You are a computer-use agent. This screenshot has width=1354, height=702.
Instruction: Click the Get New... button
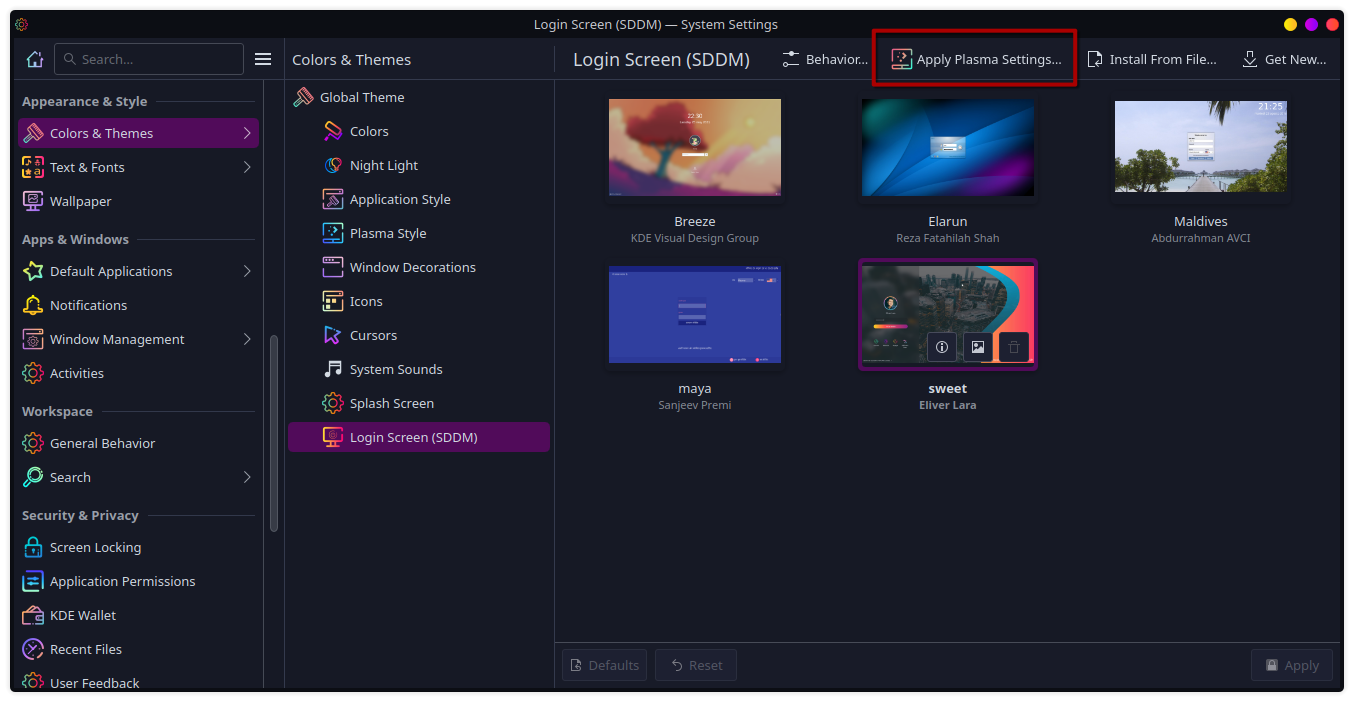pos(1285,59)
